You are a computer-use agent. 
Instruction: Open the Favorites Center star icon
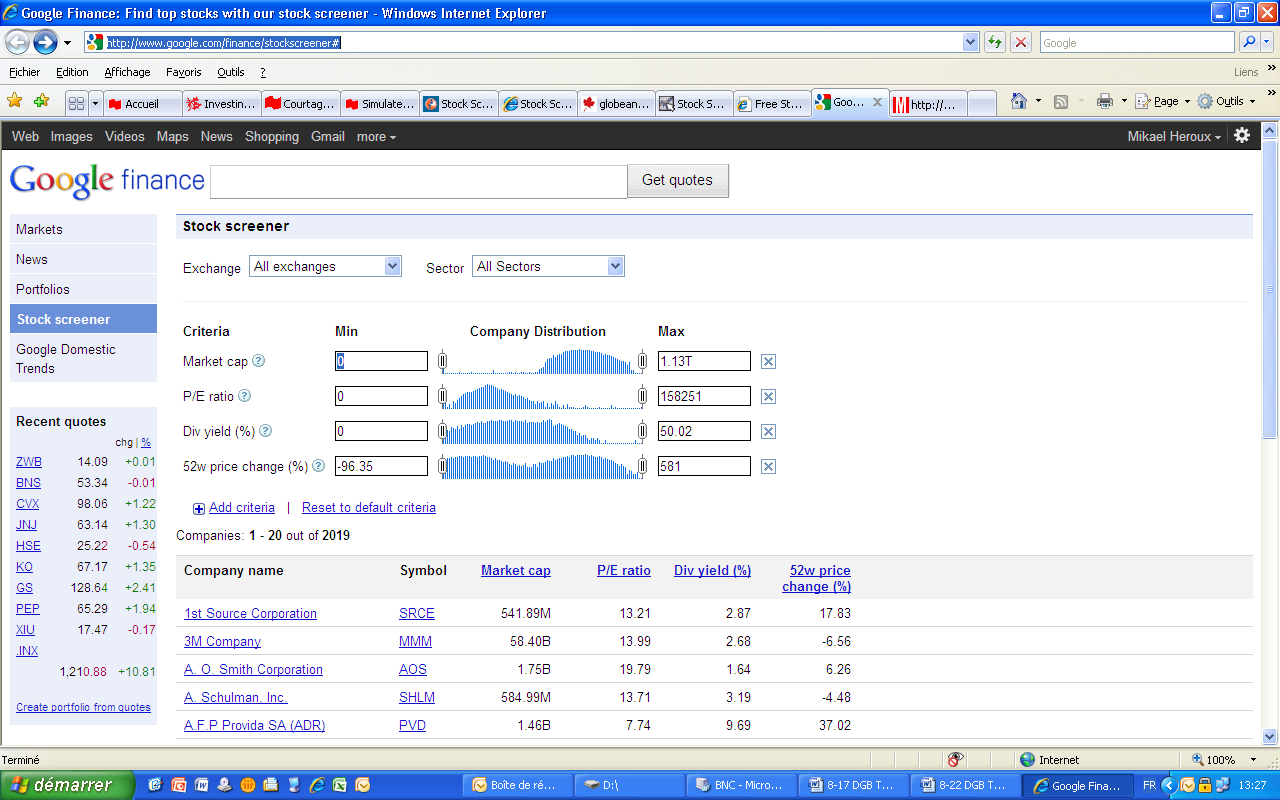15,101
